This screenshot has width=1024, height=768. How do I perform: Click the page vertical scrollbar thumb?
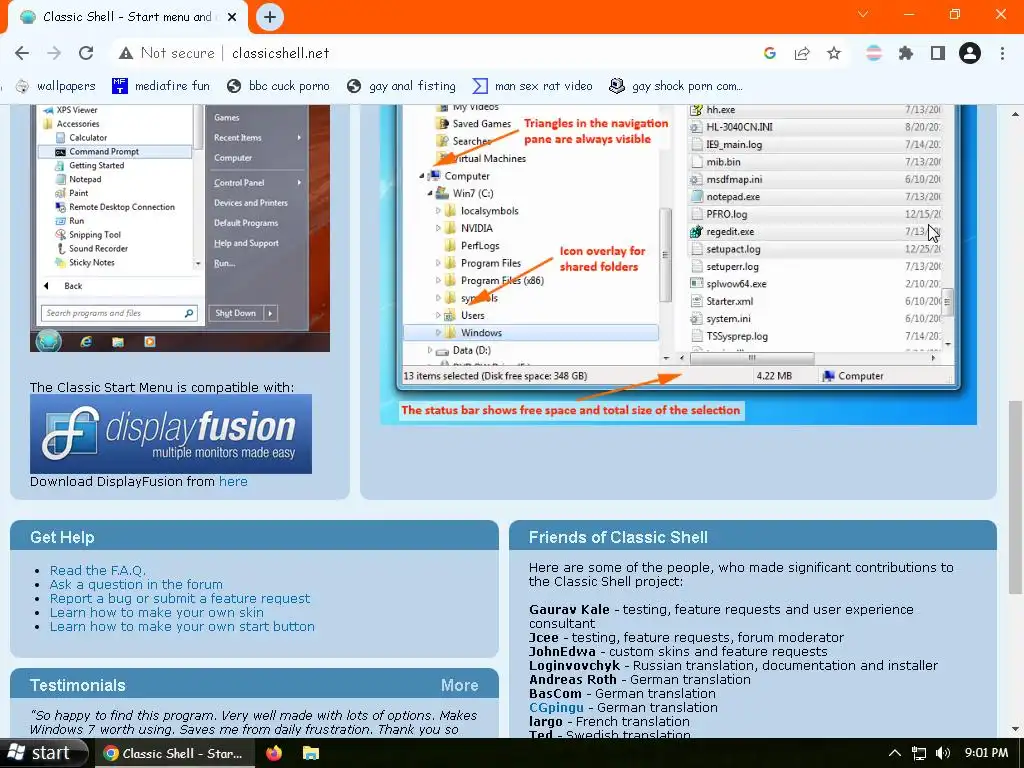coord(1015,496)
